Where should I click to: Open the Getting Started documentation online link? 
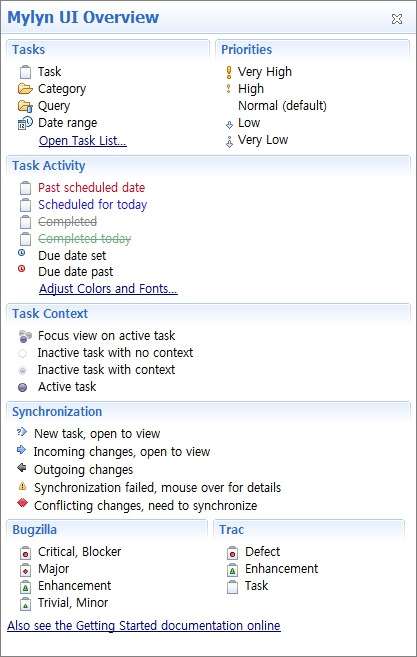pos(144,626)
